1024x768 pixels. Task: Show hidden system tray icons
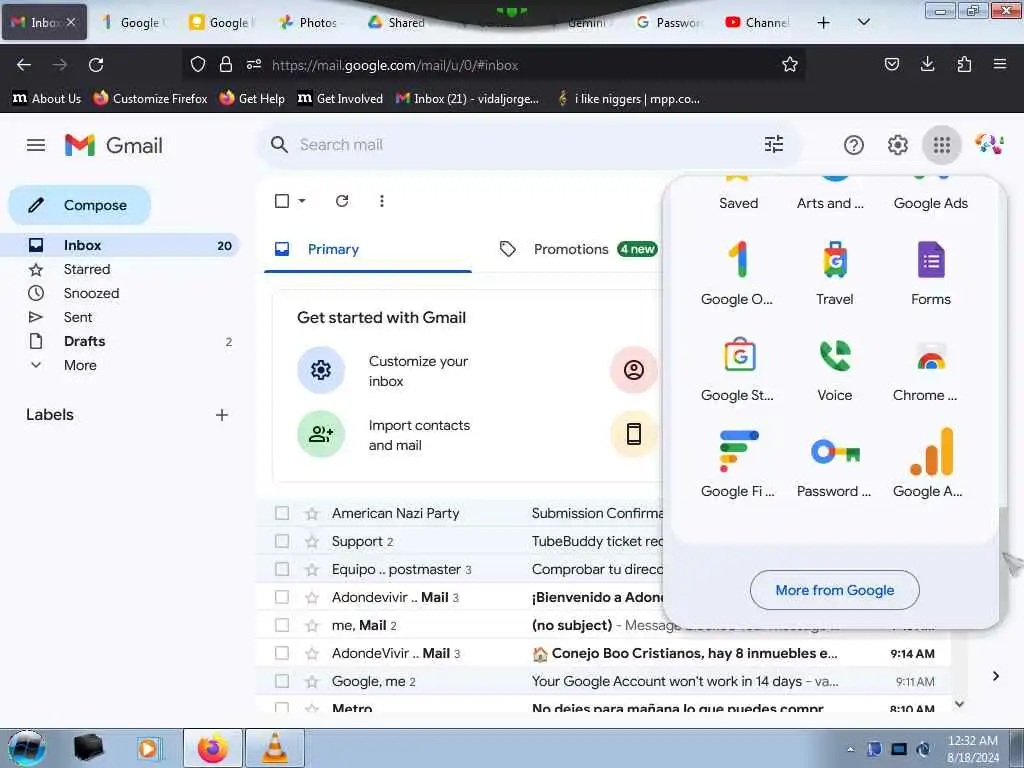click(x=850, y=749)
